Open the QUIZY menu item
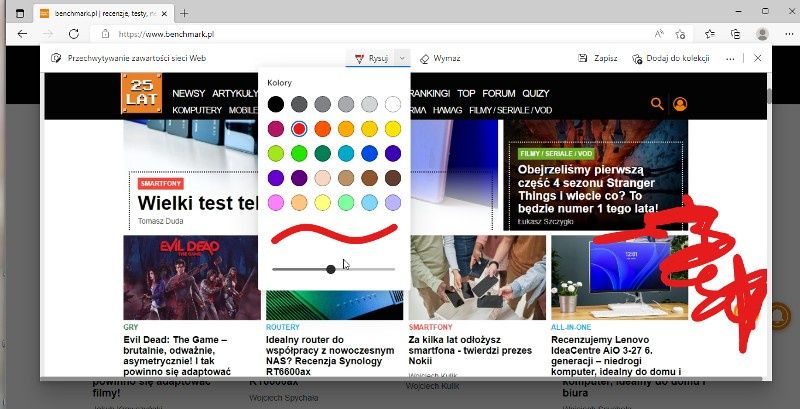Viewport: 800px width, 409px height. pos(536,93)
